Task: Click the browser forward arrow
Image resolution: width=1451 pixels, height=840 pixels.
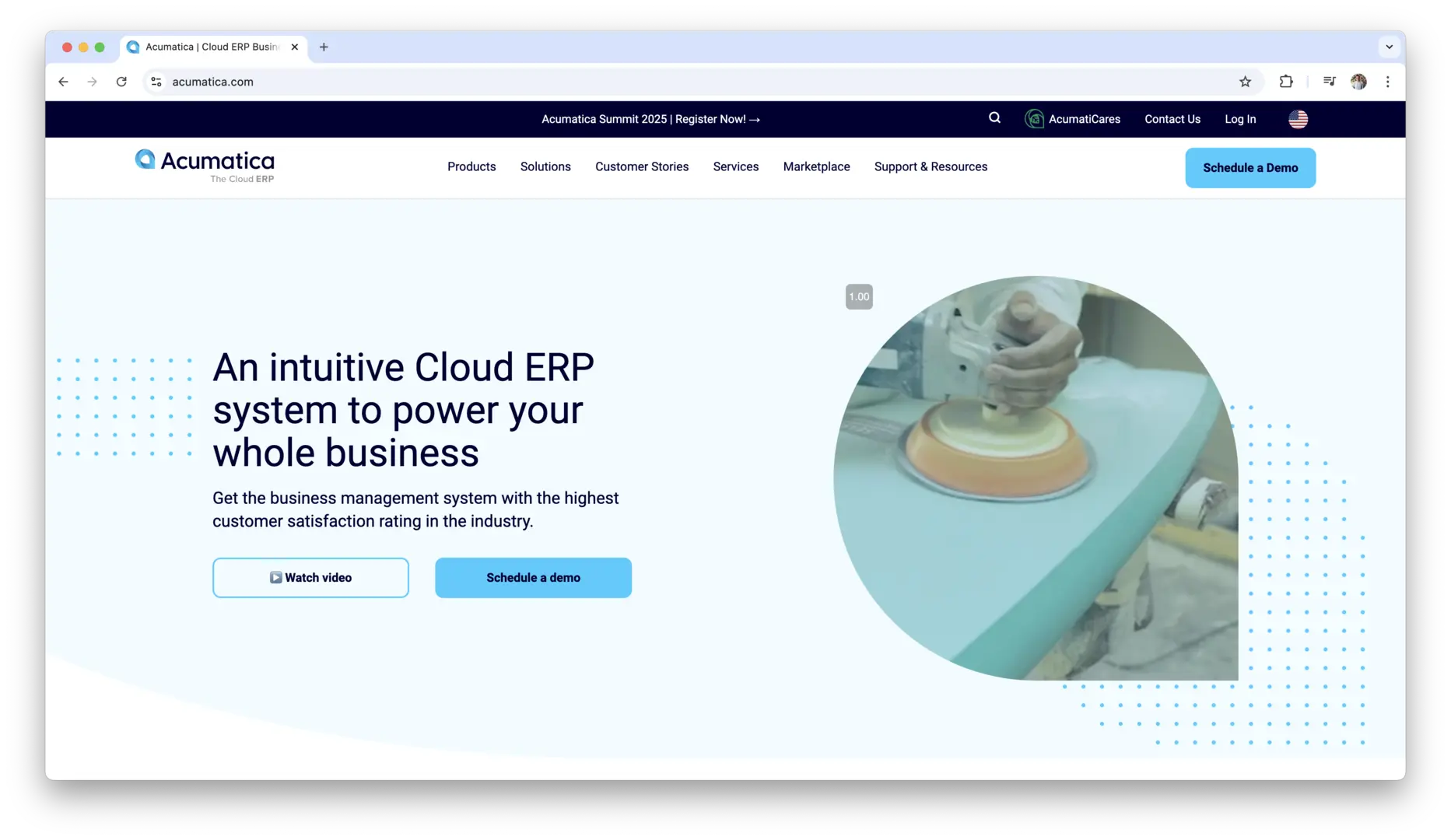Action: pos(93,82)
